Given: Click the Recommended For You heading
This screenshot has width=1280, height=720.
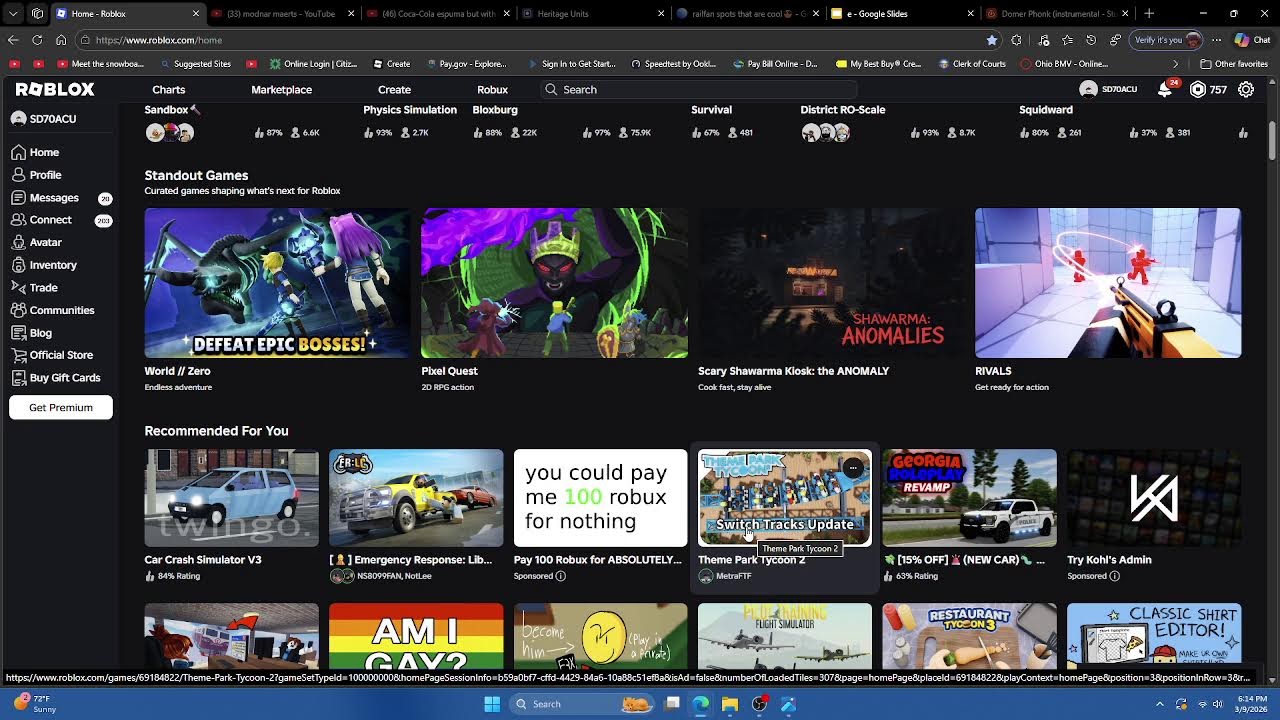Looking at the screenshot, I should coord(216,431).
